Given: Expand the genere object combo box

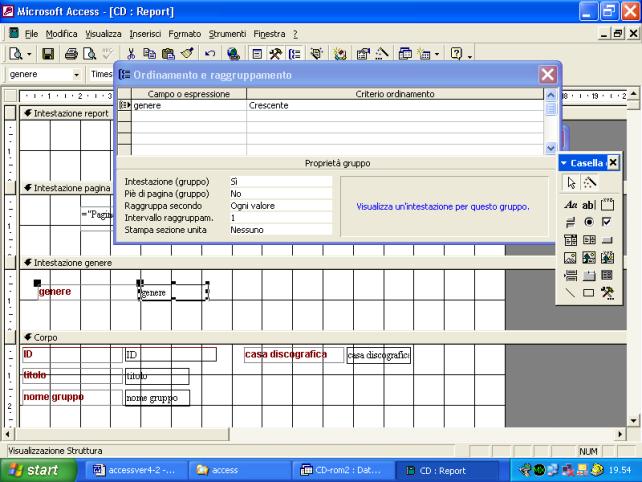Looking at the screenshot, I should (76, 75).
